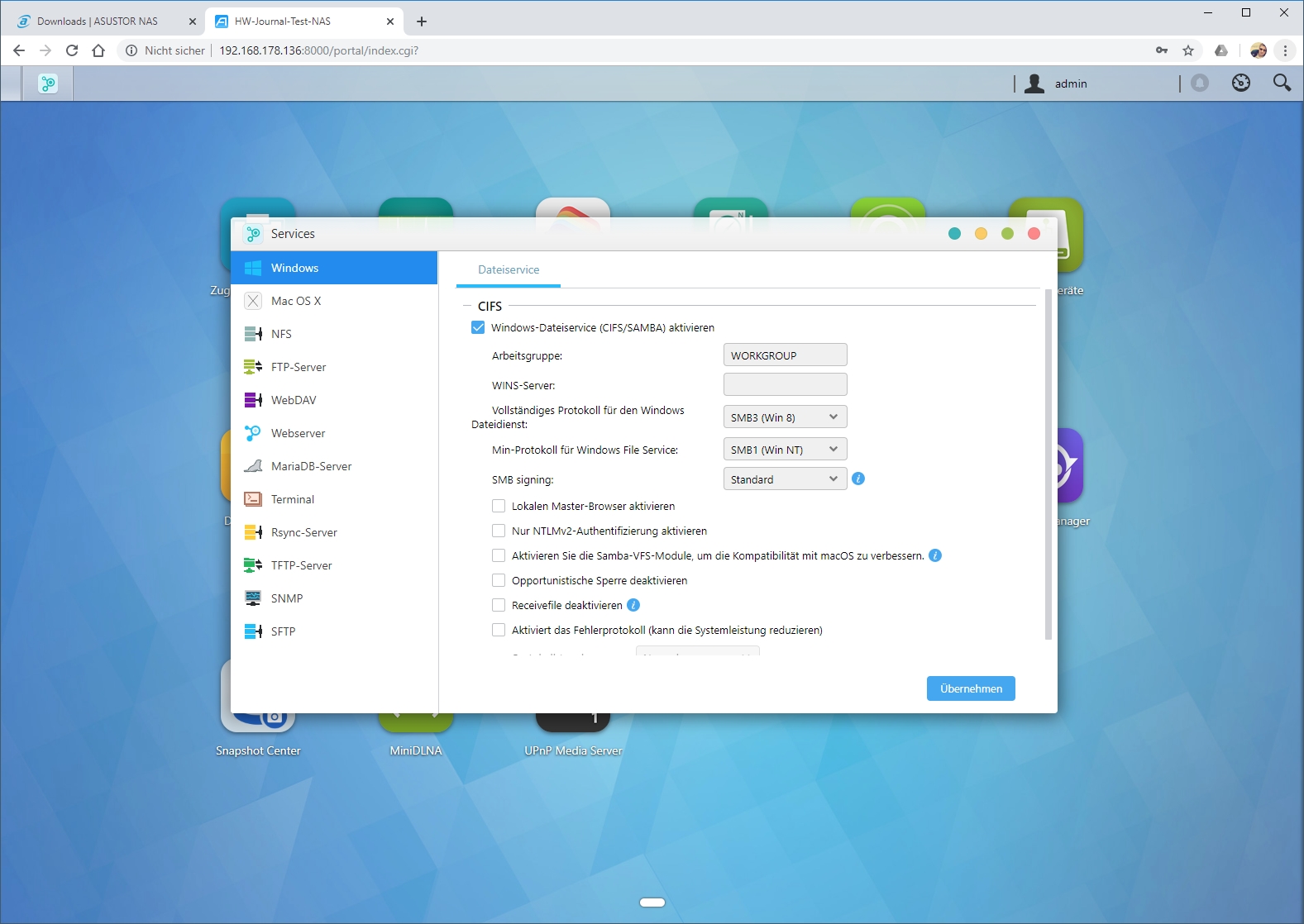The image size is (1304, 924).
Task: Click the WINS-Server input field
Action: pyautogui.click(x=785, y=384)
